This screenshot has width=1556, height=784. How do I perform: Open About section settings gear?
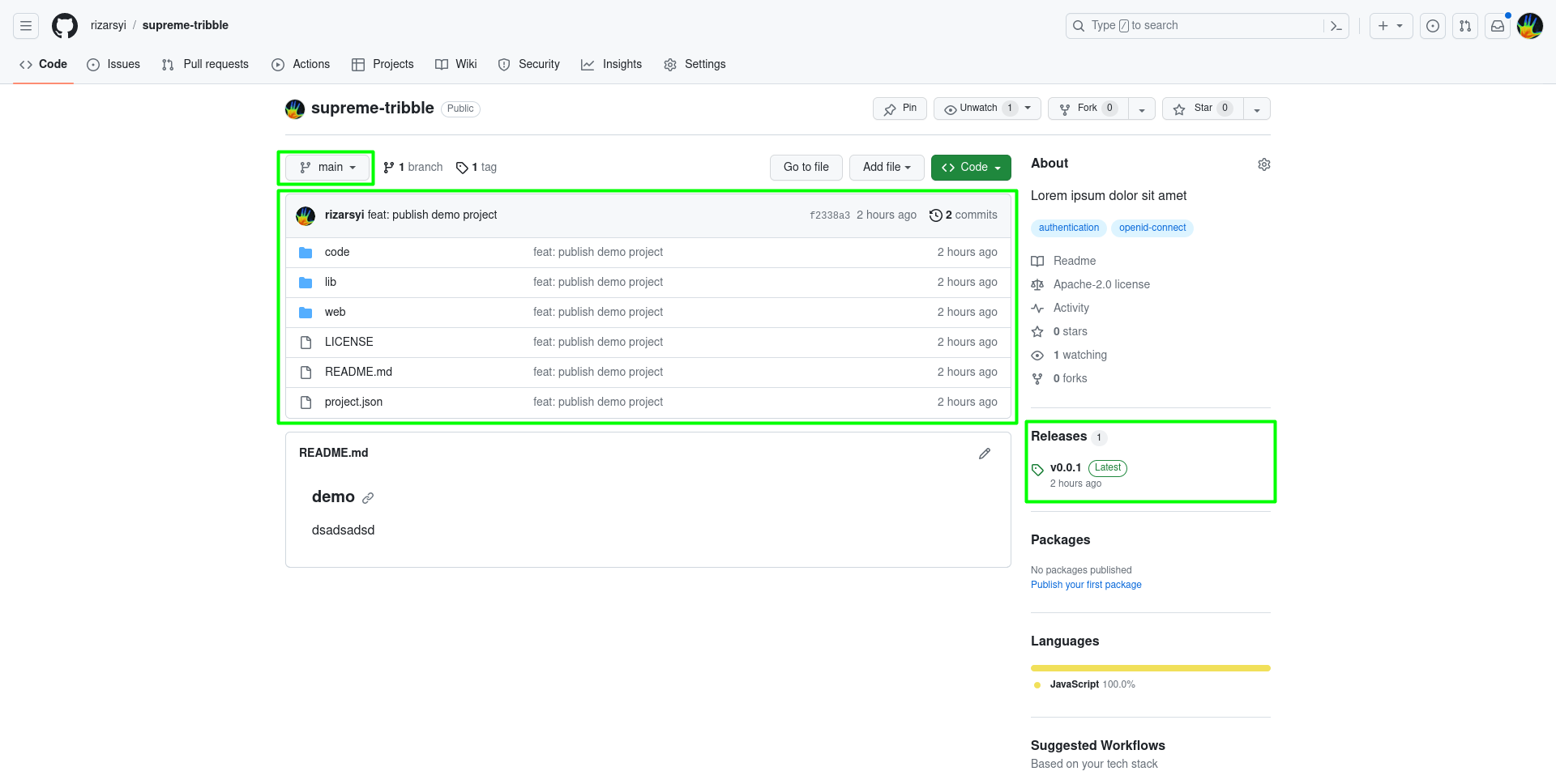point(1264,164)
